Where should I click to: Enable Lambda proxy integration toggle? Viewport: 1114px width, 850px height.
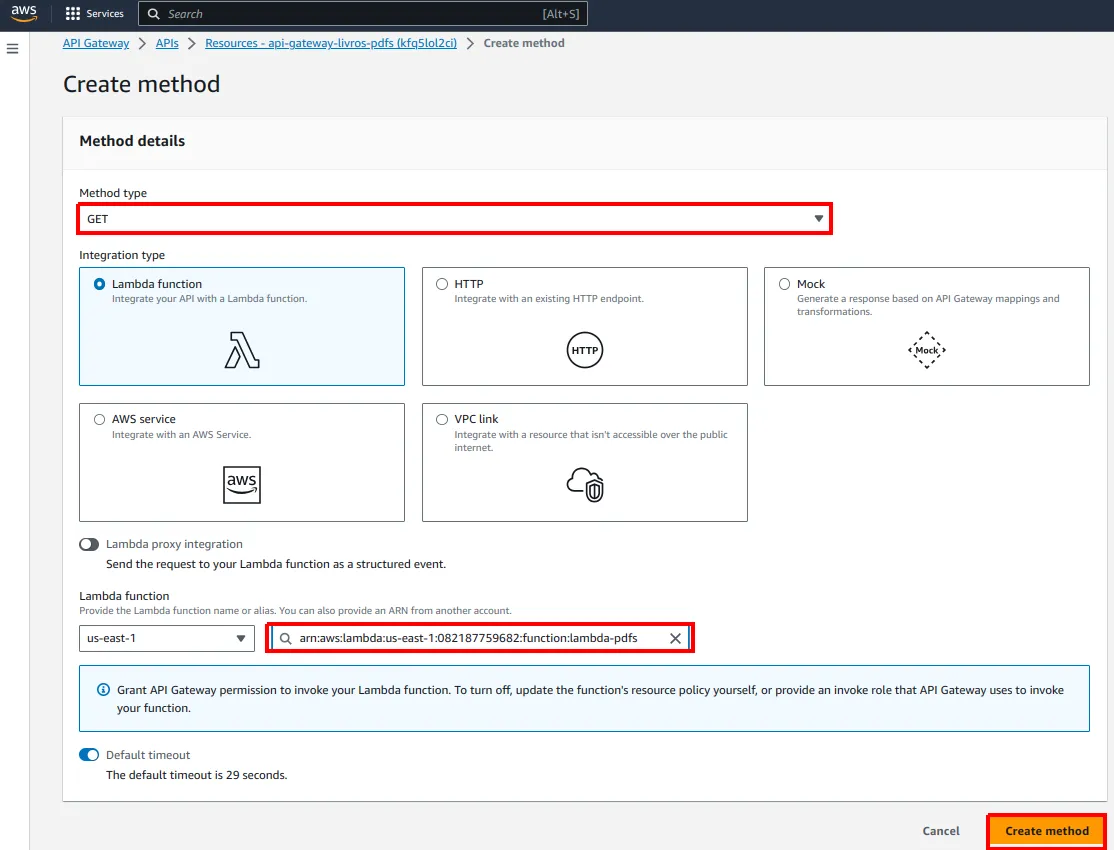[x=89, y=544]
